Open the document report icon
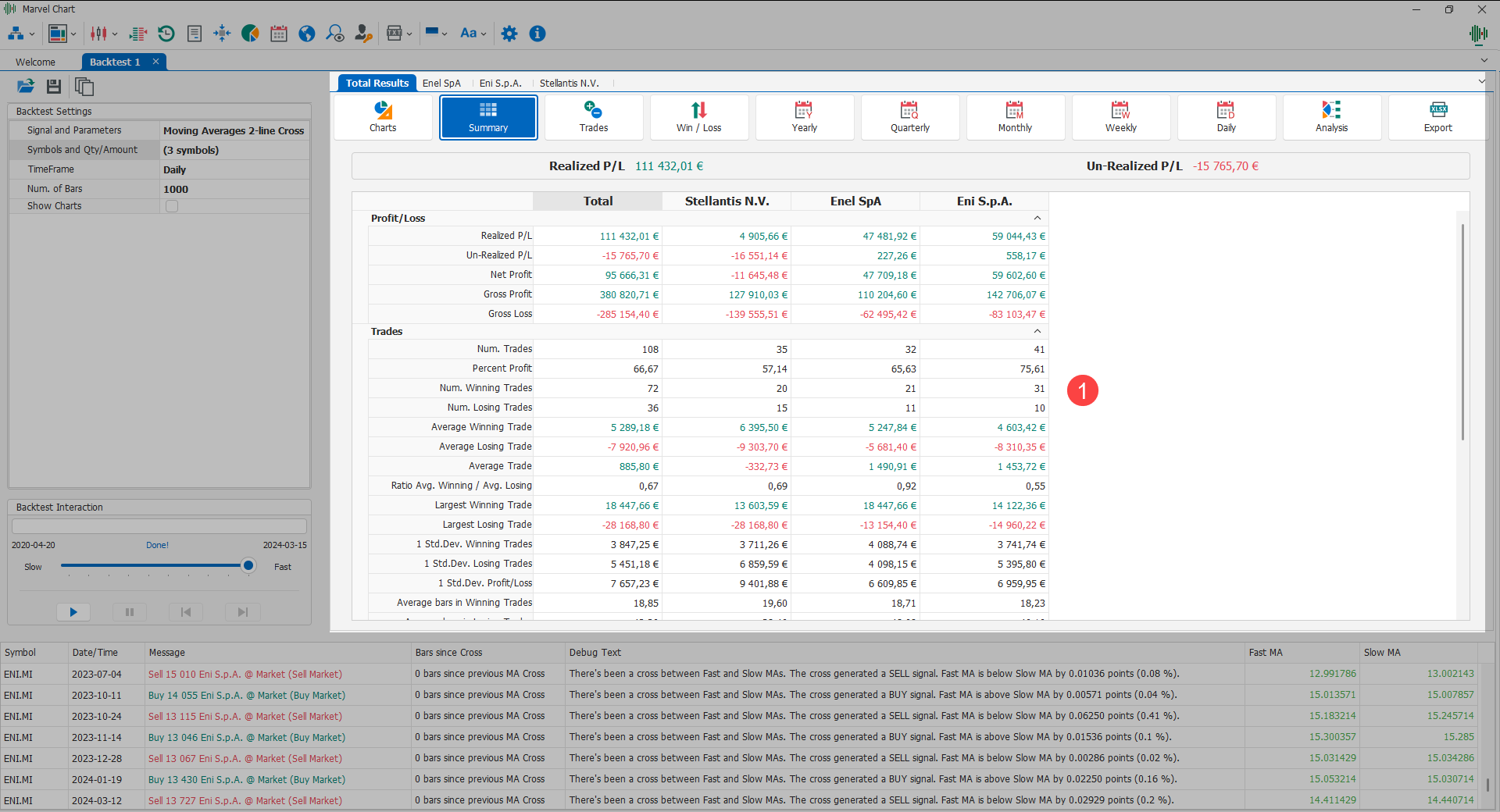 tap(195, 34)
